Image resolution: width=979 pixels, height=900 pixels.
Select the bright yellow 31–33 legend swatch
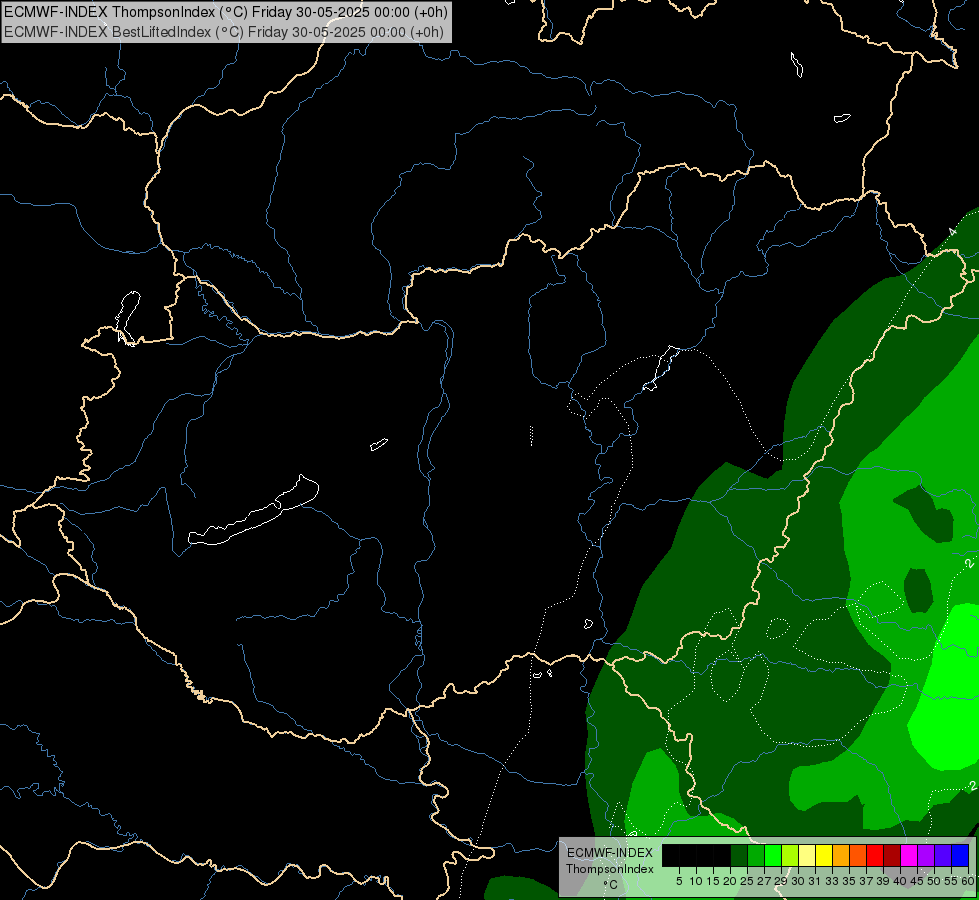tap(824, 856)
